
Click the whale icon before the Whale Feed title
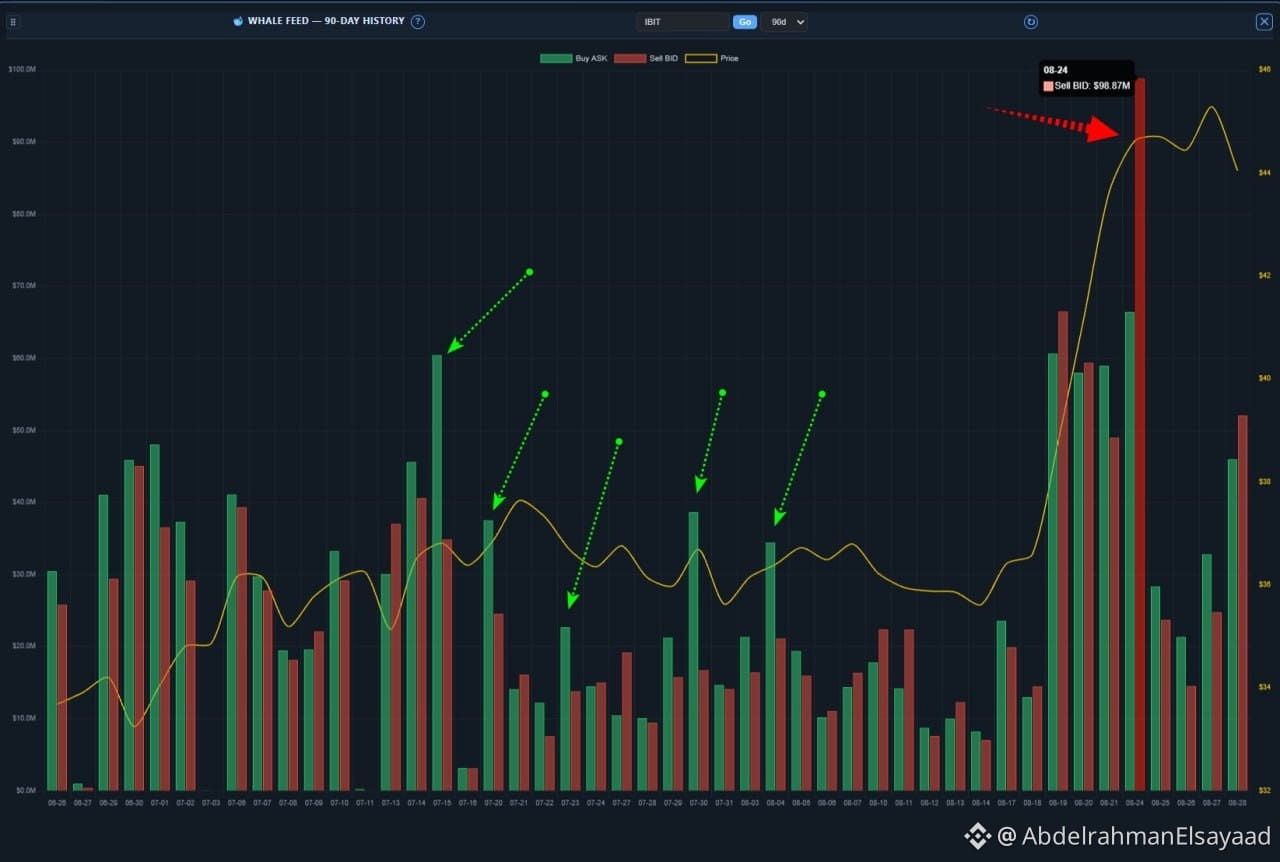click(238, 22)
